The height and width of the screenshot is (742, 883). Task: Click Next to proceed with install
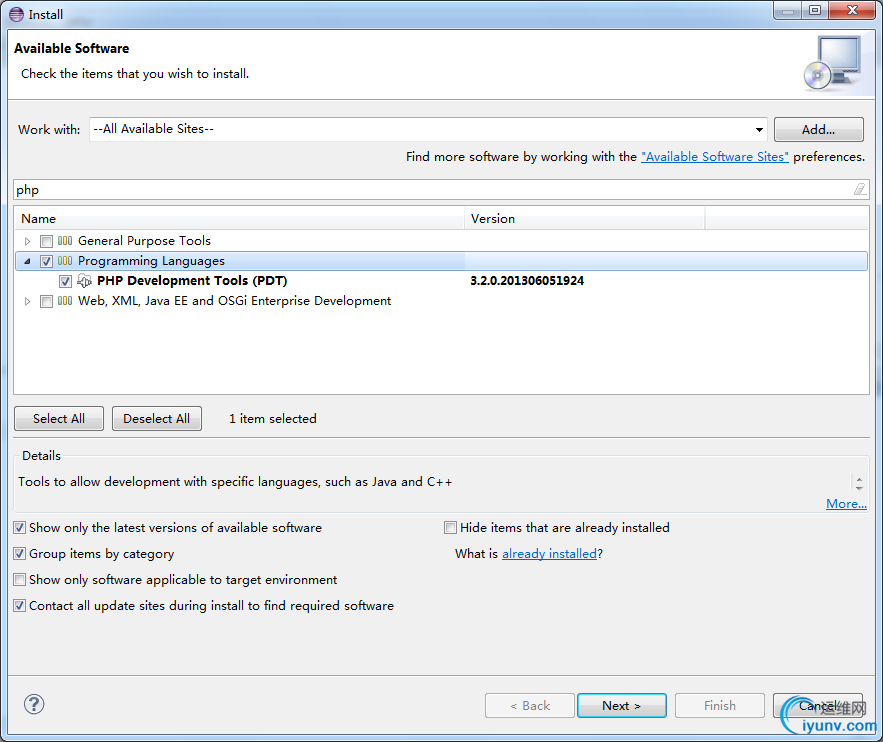622,705
